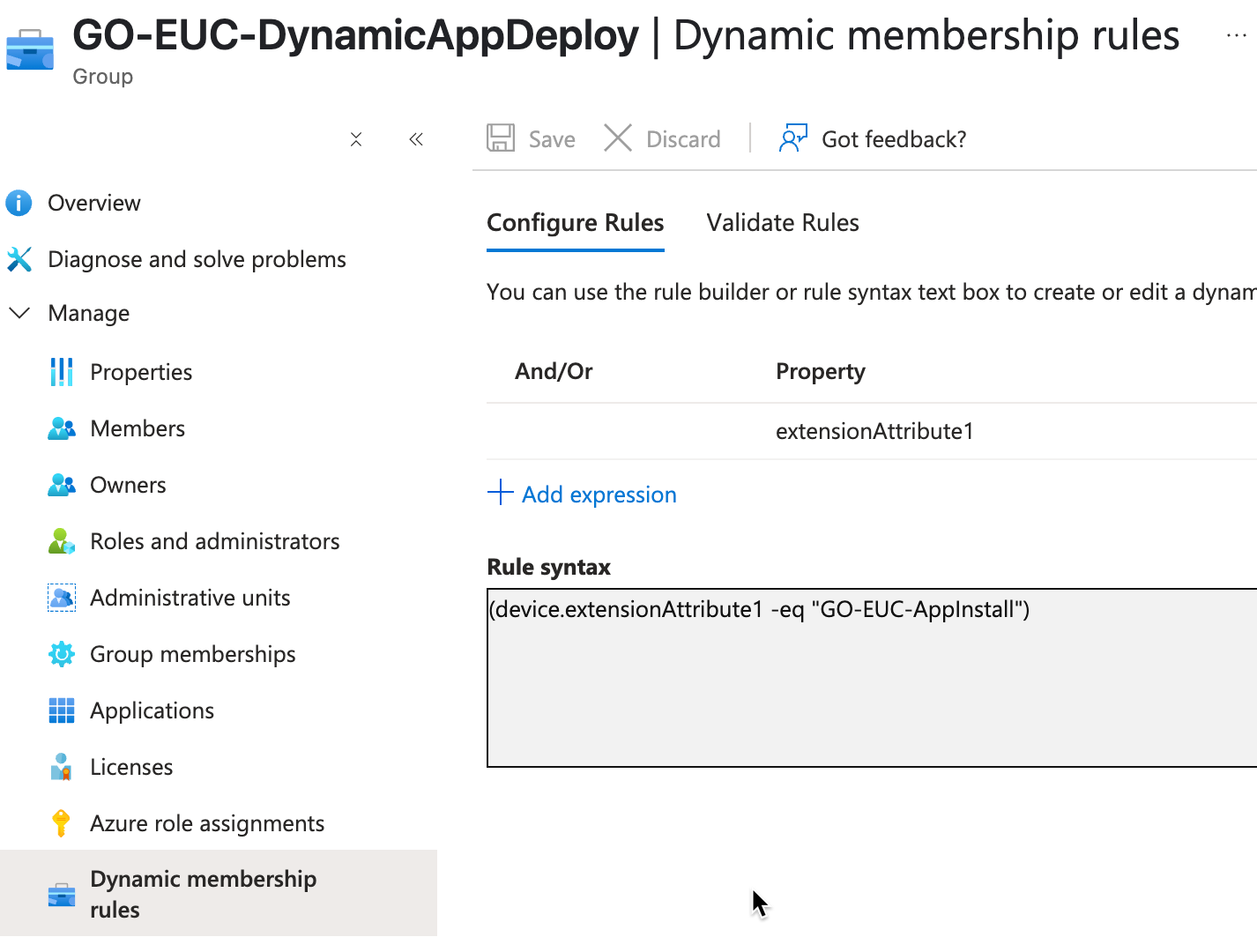Screen dimensions: 1257x952
Task: Open Got feedback? link
Action: [894, 139]
